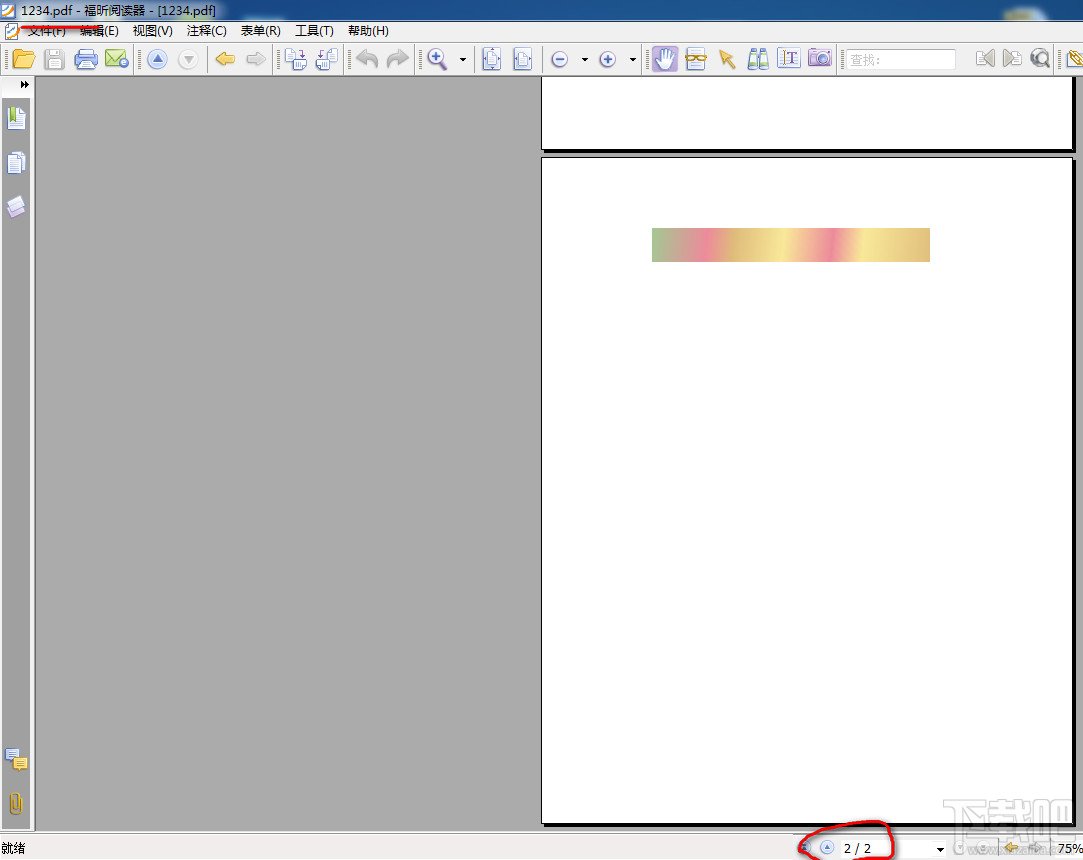Image resolution: width=1083 pixels, height=860 pixels.
Task: Activate the Select Text tool
Action: [x=789, y=59]
